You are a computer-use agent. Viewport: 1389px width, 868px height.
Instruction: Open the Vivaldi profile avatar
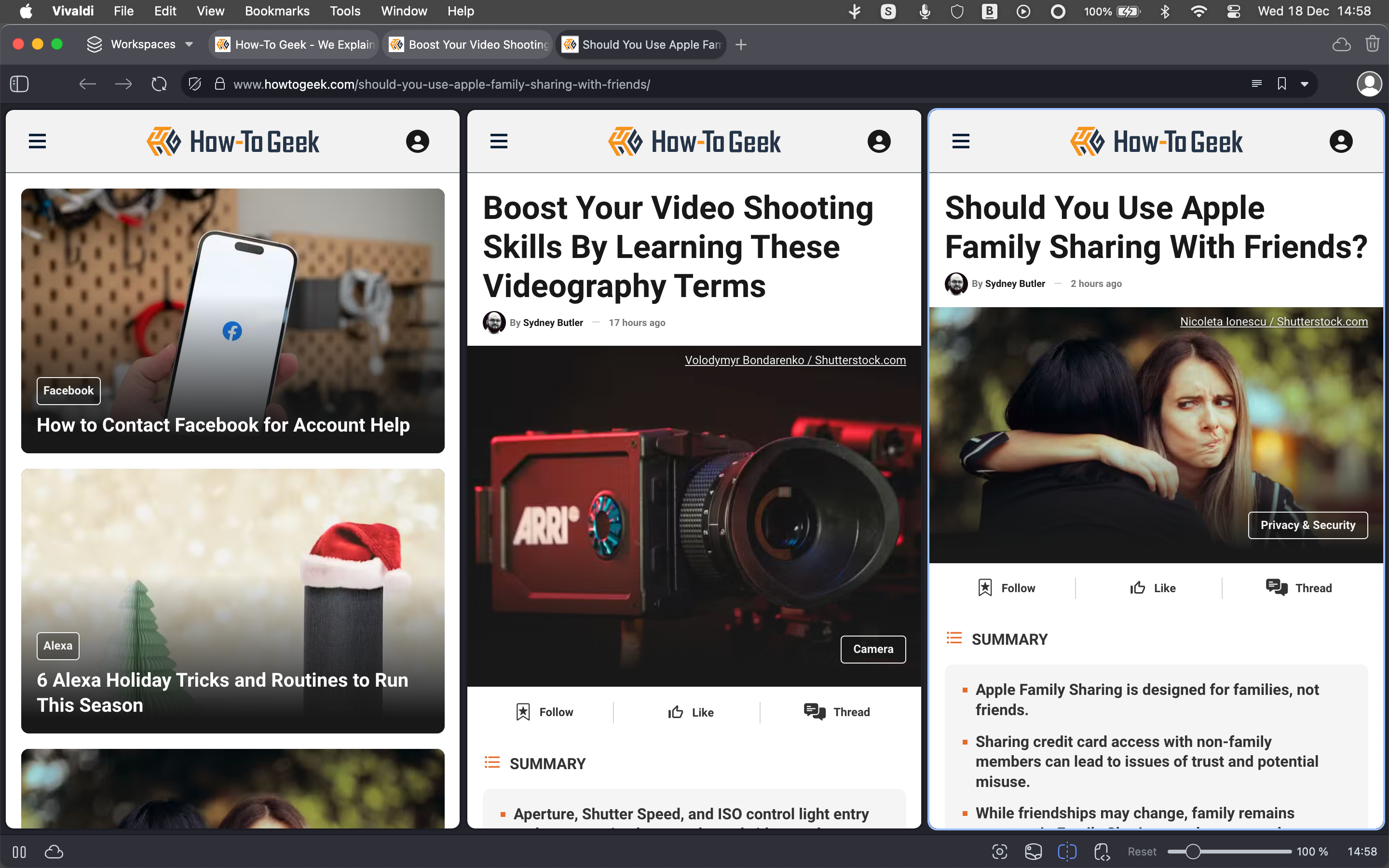[x=1369, y=84]
